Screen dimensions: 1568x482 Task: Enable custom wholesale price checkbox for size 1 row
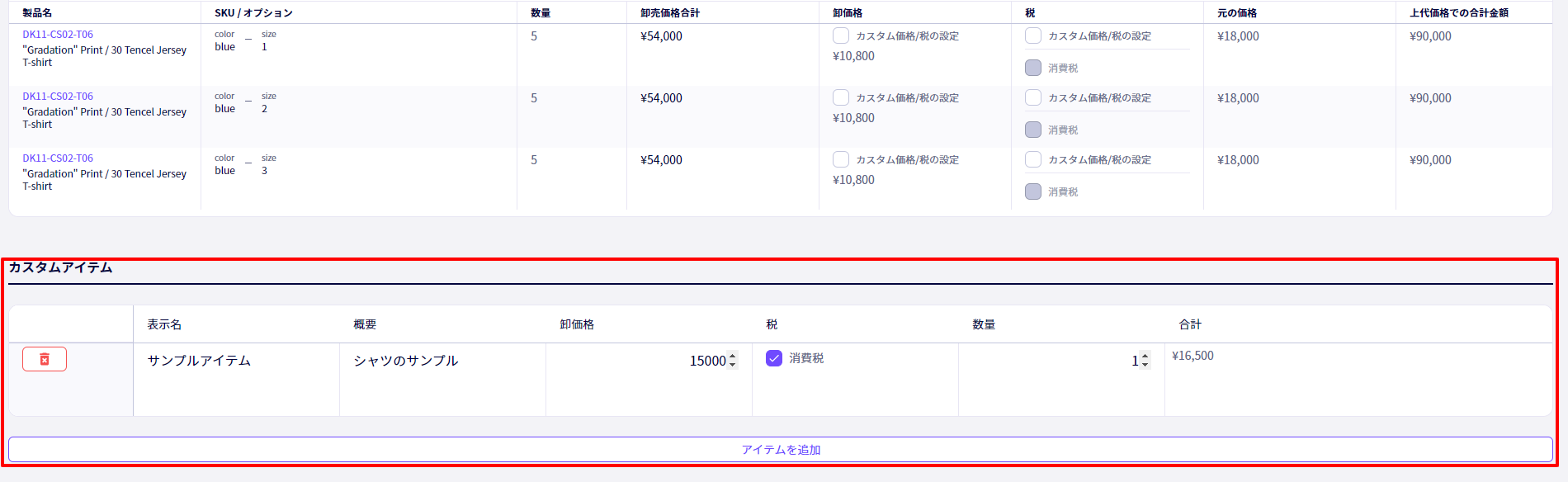click(841, 35)
